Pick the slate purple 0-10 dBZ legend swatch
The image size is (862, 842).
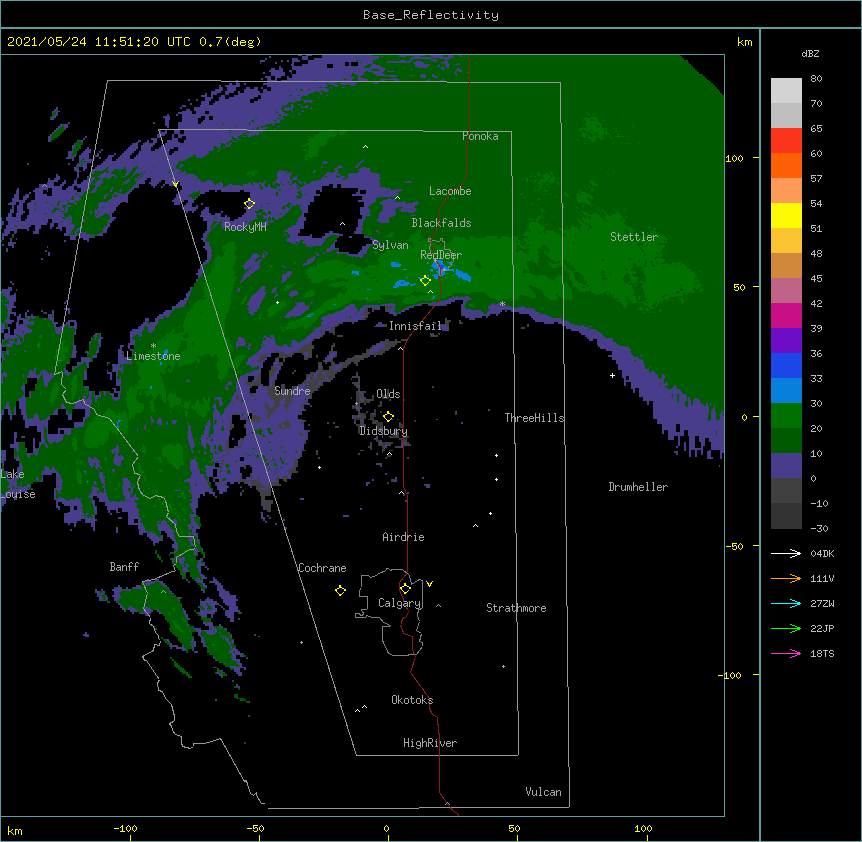click(x=786, y=466)
